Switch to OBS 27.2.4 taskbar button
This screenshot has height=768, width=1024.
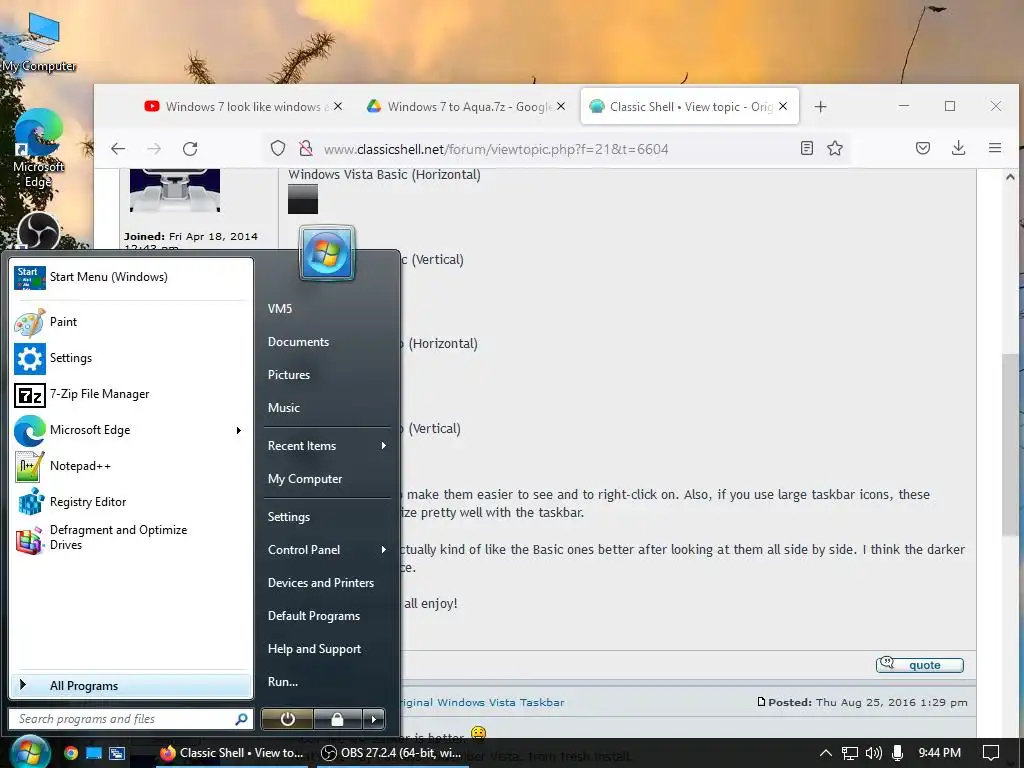tap(393, 753)
